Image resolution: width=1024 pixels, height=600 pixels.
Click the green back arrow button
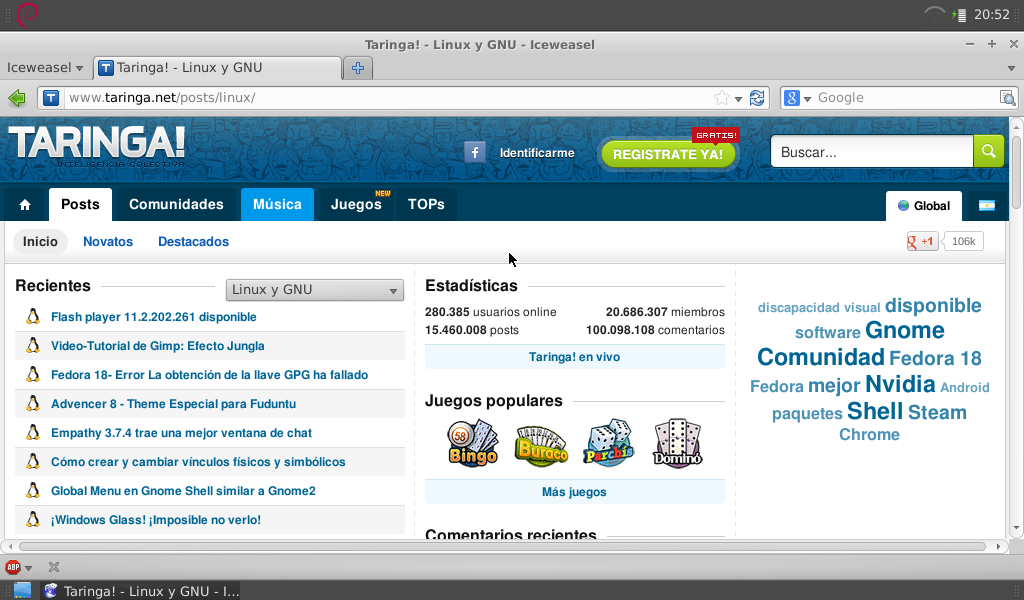point(17,98)
